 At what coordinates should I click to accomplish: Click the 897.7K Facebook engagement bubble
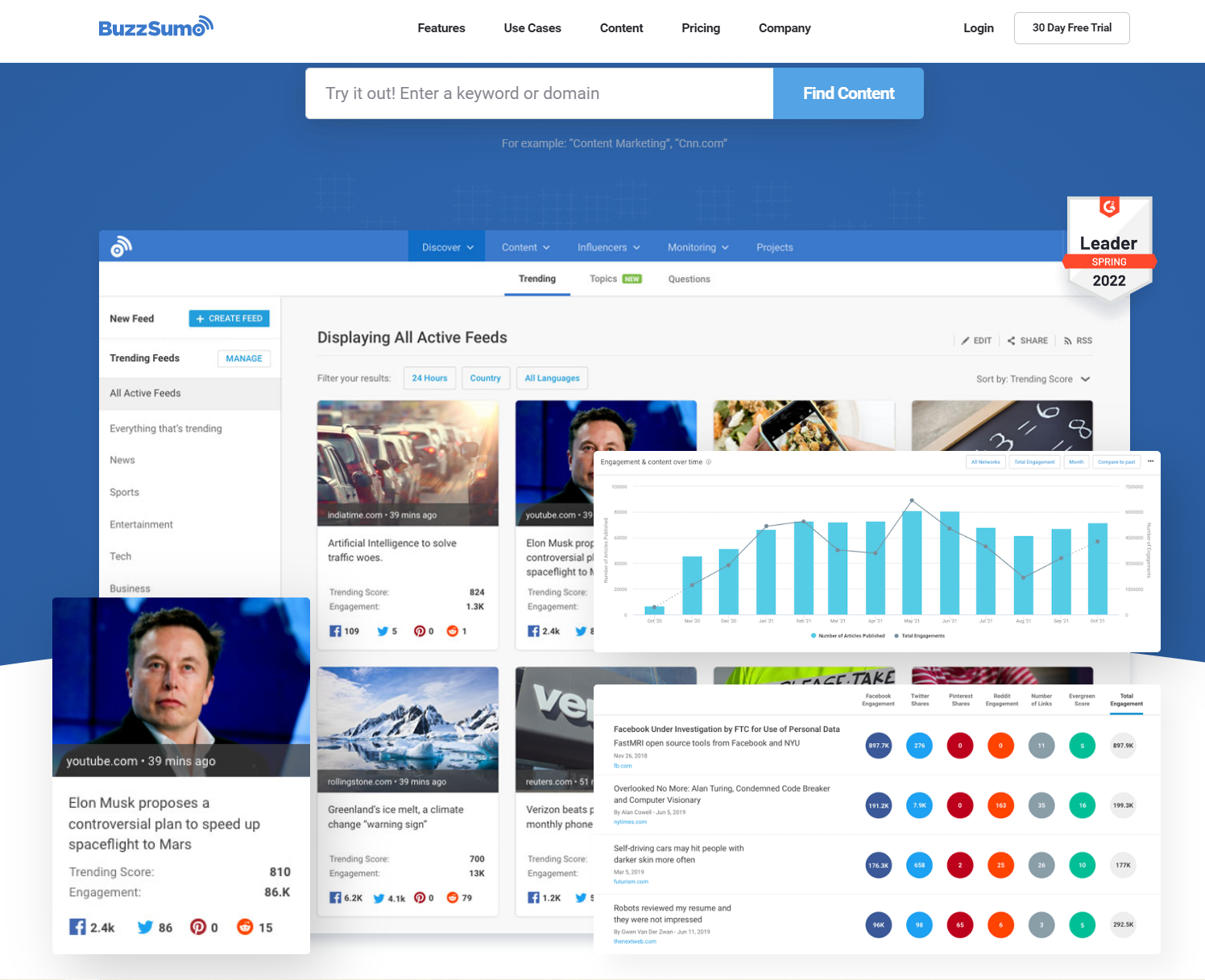click(878, 746)
